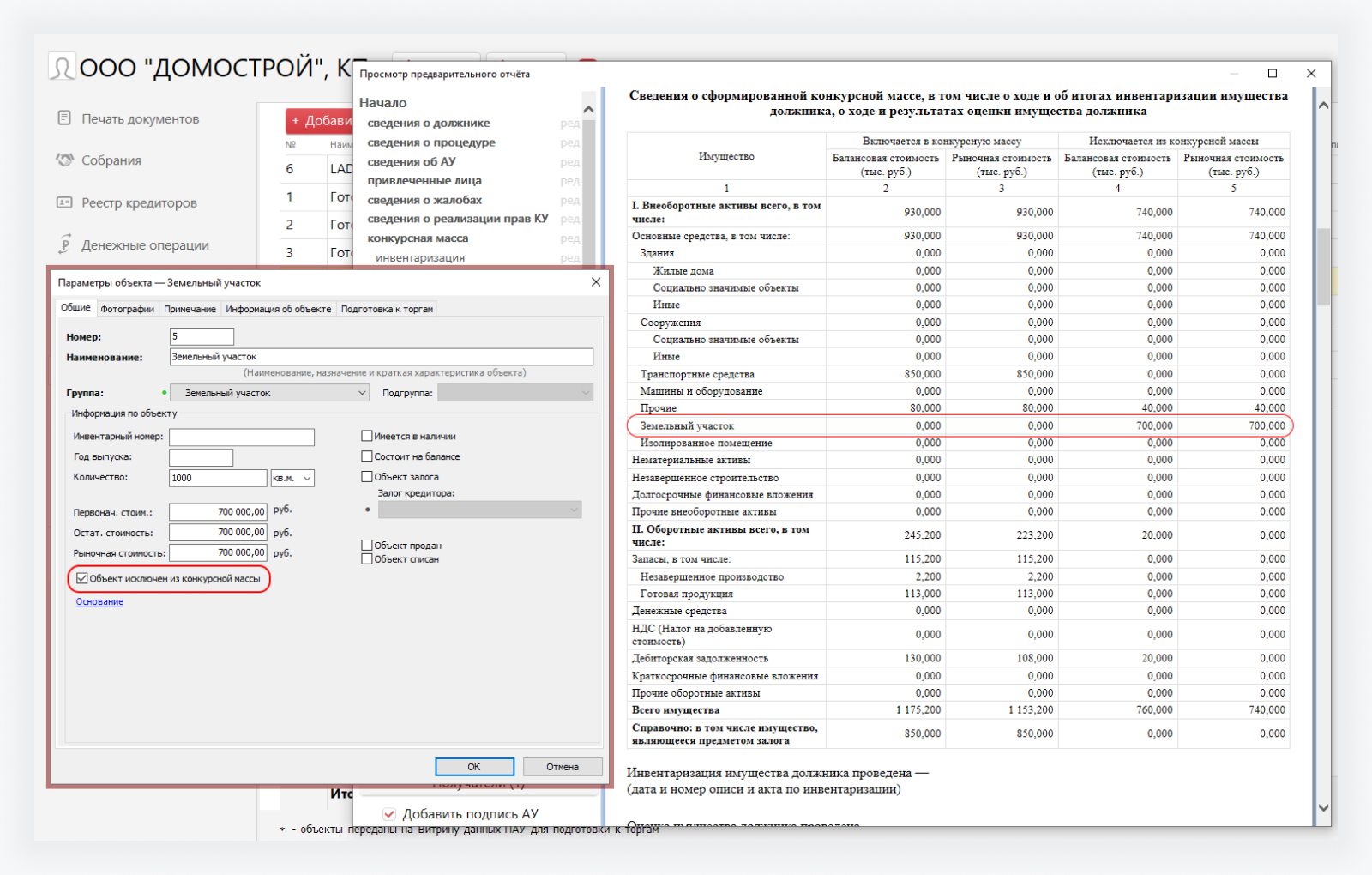Select сведения о процедуре section
This screenshot has width=1372, height=875.
click(x=431, y=142)
